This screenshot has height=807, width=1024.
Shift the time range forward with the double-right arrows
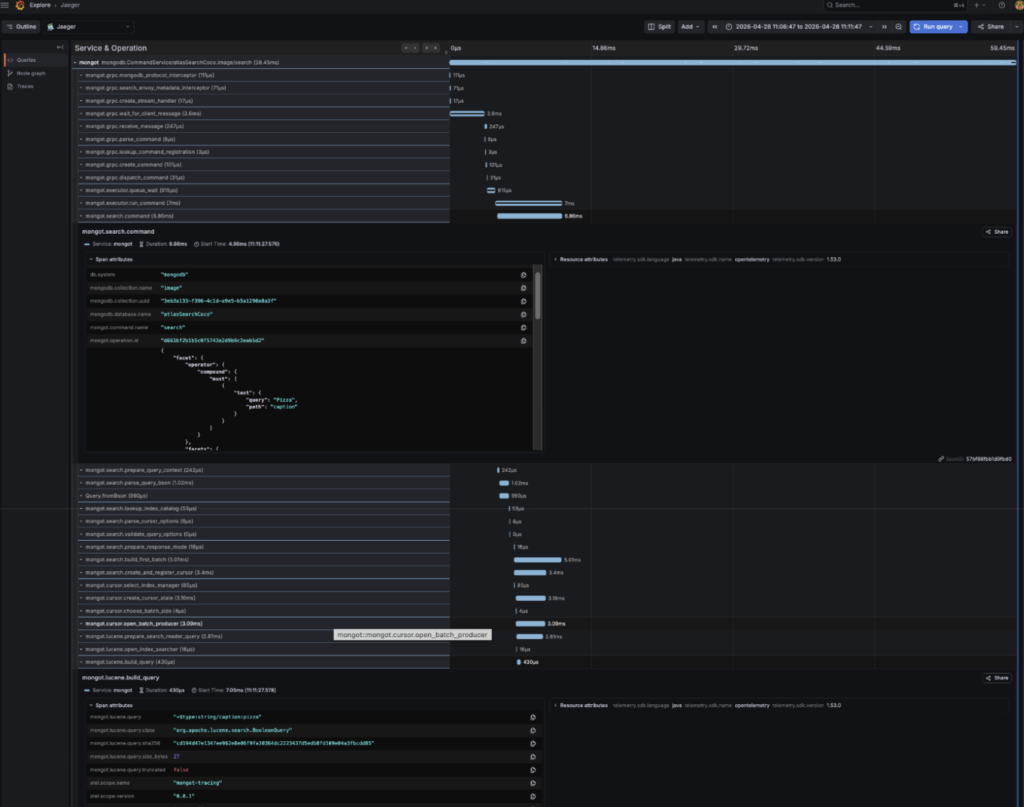[884, 27]
